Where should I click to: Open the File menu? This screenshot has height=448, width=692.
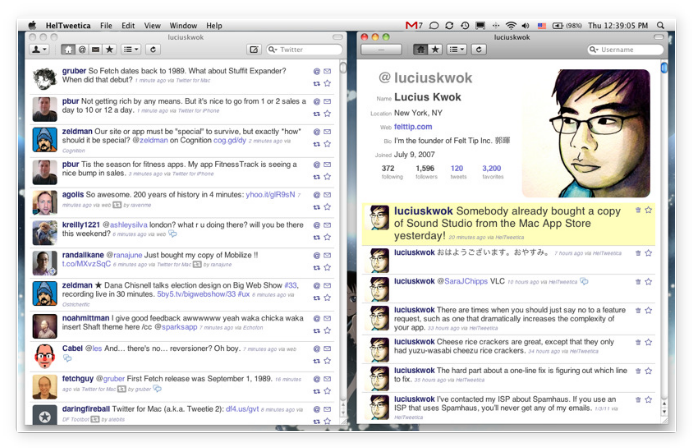click(106, 26)
